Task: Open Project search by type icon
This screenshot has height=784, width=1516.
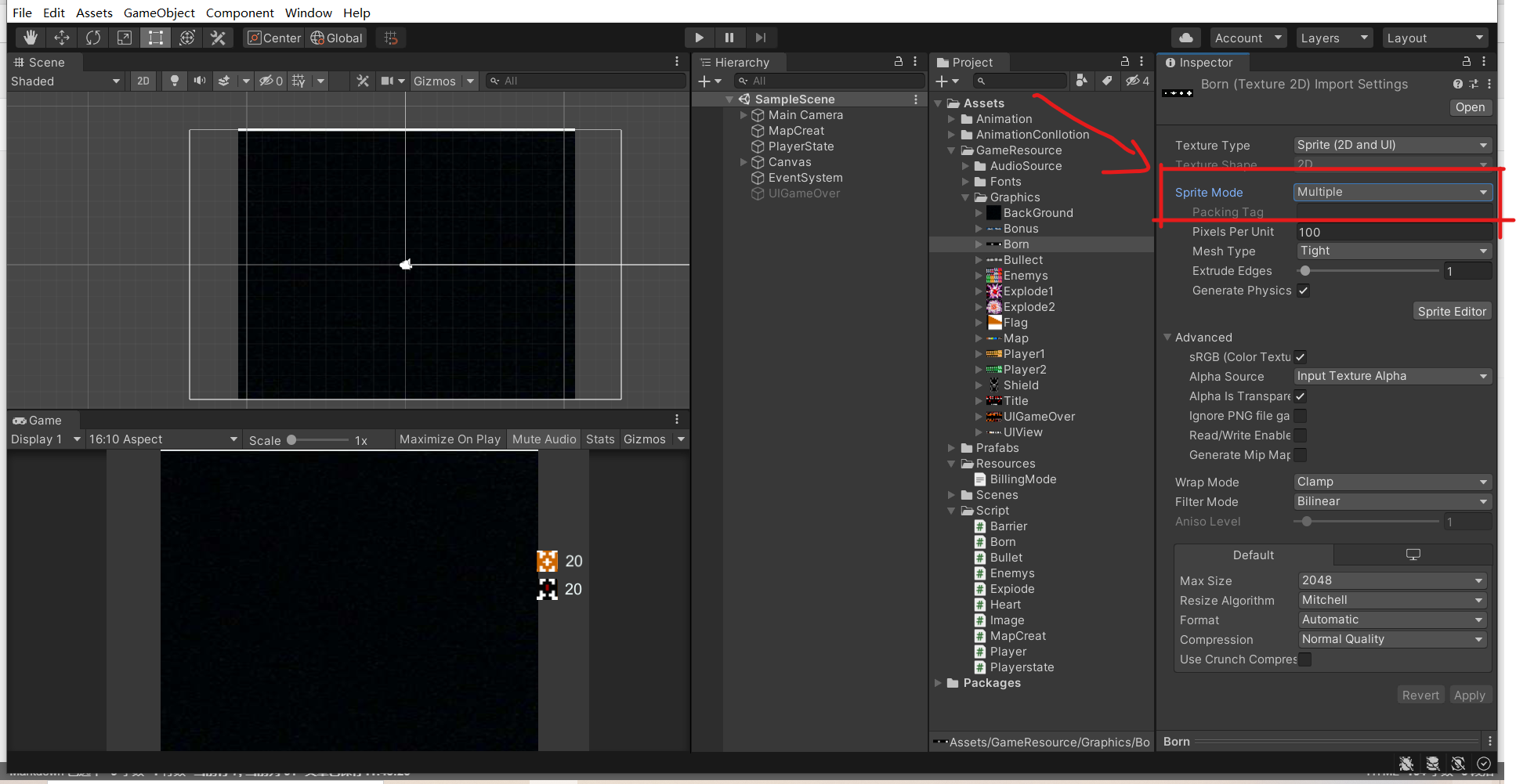Action: (1081, 81)
